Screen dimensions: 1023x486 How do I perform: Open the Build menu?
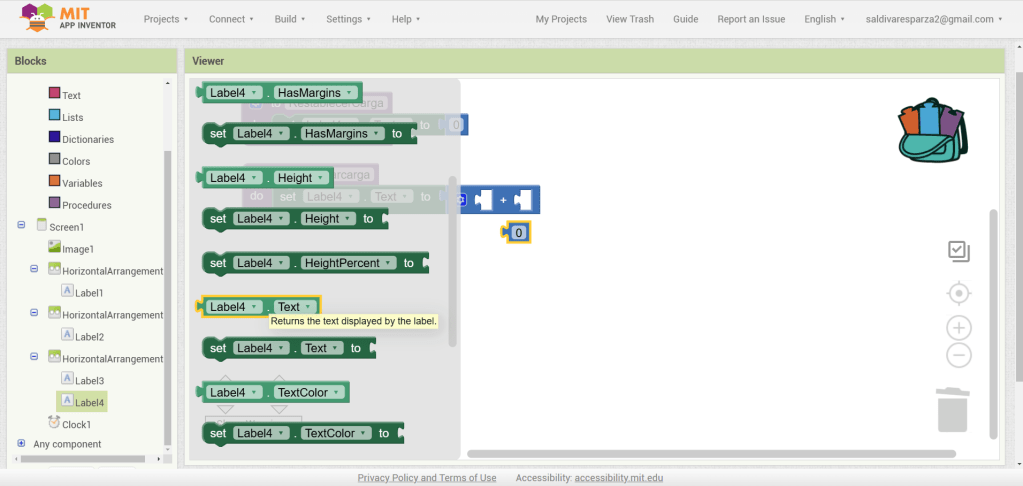(x=290, y=19)
